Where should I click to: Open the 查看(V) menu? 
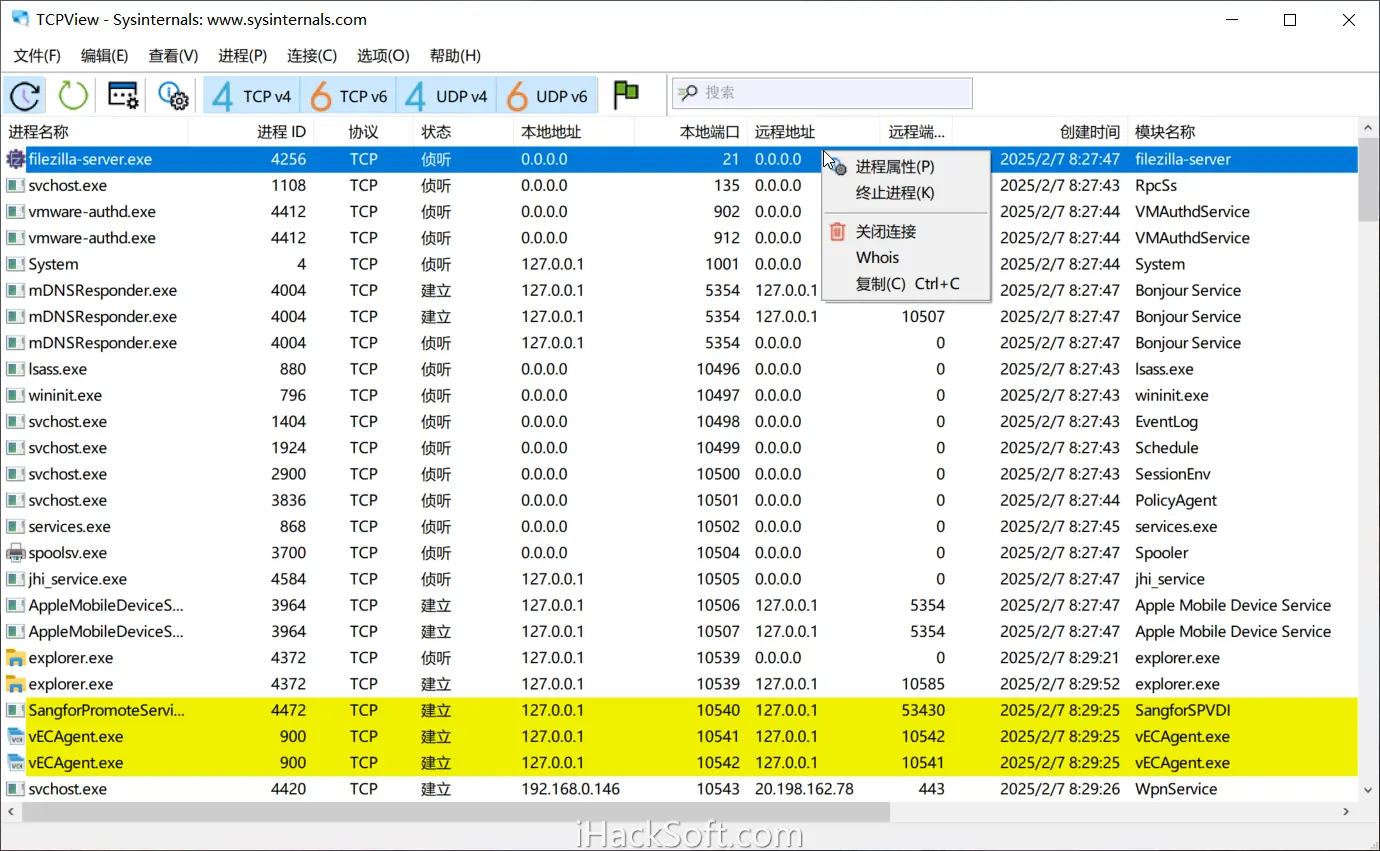click(173, 56)
